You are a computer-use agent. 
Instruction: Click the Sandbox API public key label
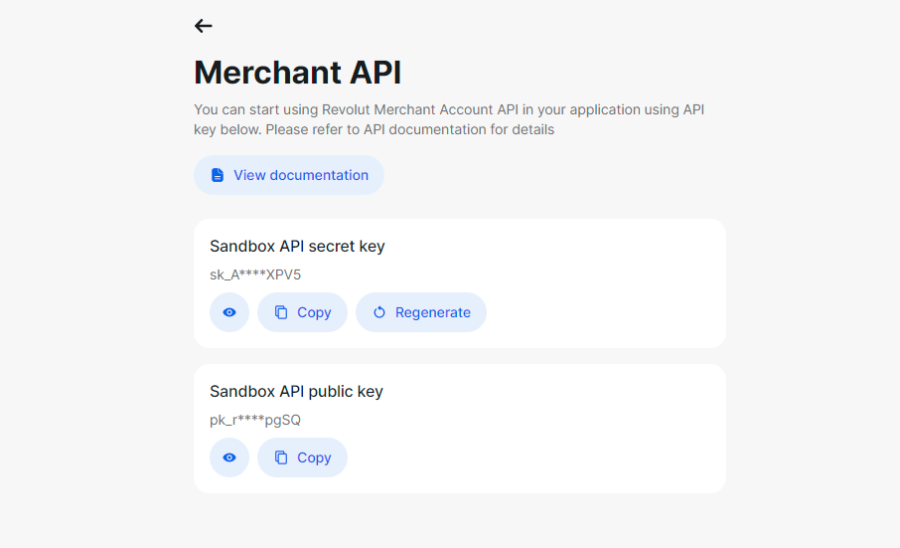coord(296,391)
